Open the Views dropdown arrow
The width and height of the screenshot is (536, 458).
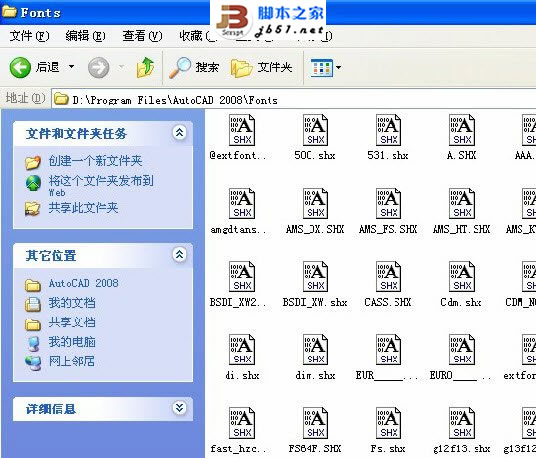[338, 67]
